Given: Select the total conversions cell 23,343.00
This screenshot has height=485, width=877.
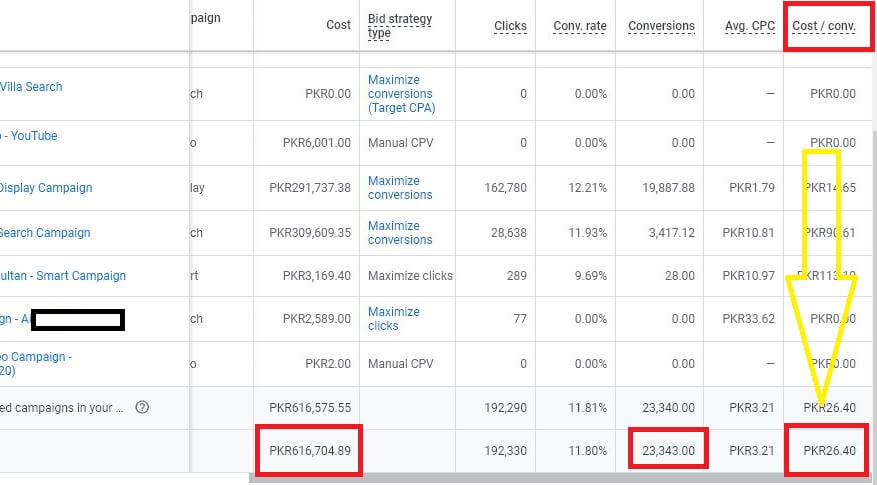Looking at the screenshot, I should coord(667,451).
